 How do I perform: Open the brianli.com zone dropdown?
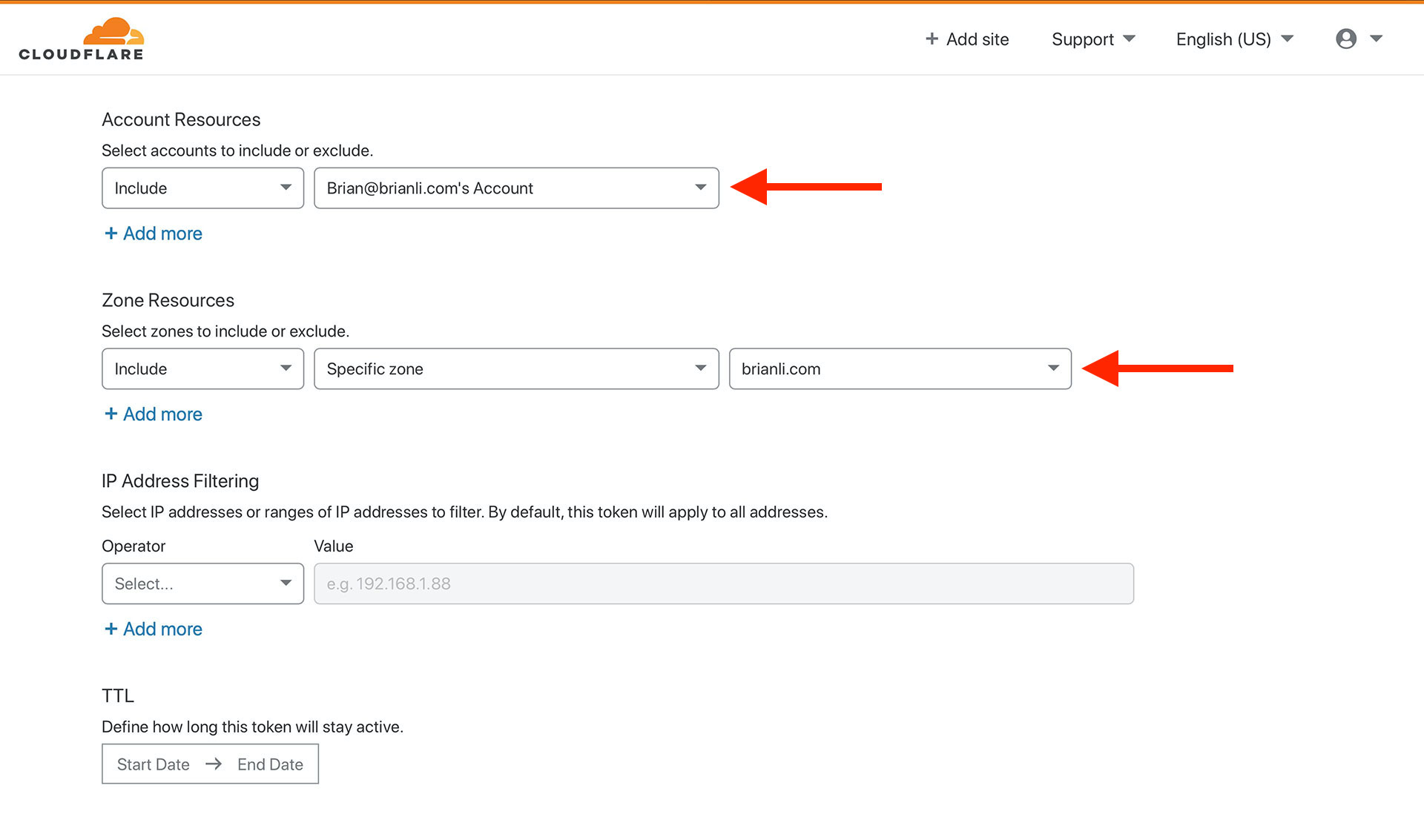(900, 369)
